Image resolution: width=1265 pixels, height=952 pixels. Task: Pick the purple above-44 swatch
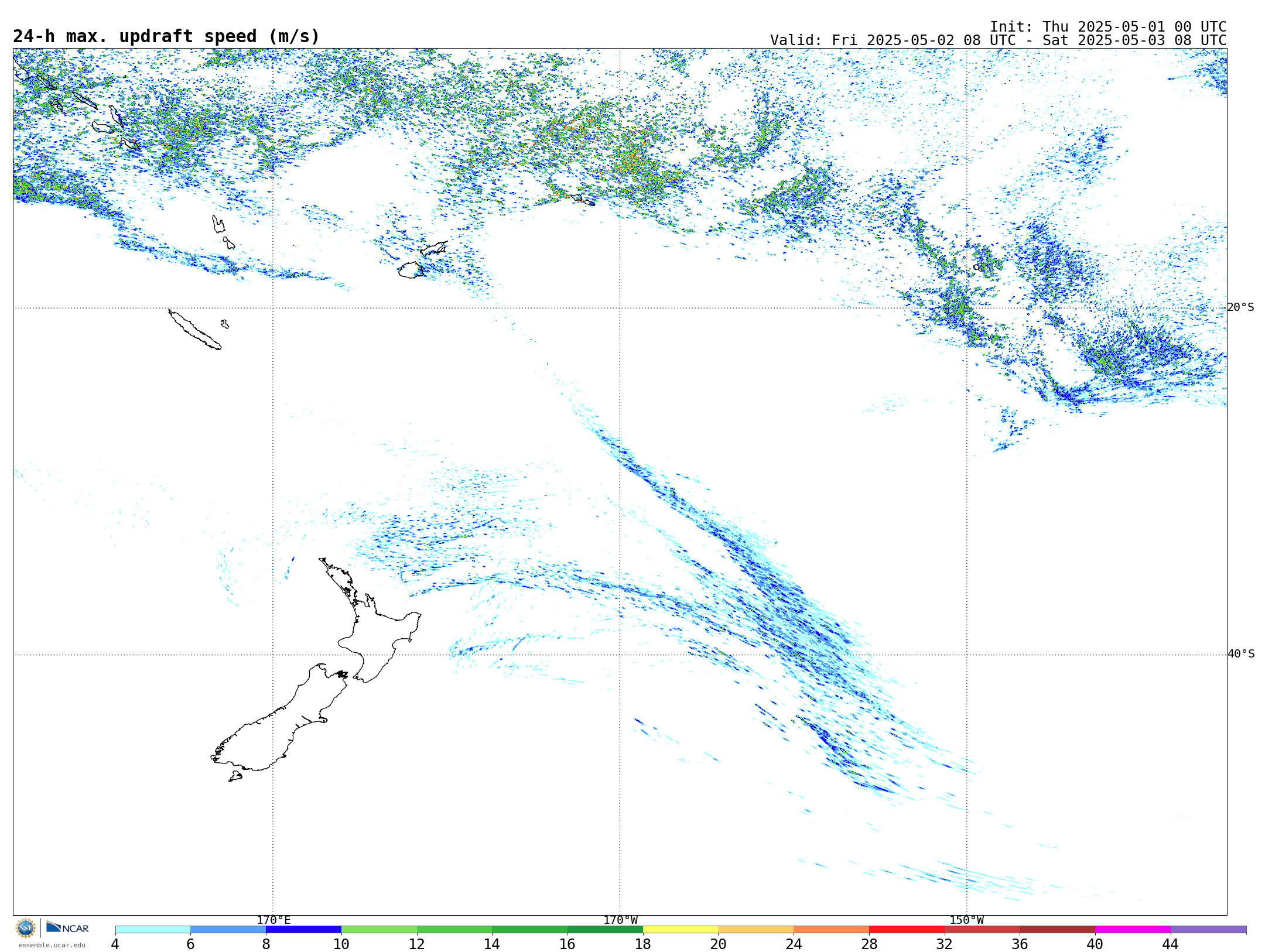coord(1209,930)
